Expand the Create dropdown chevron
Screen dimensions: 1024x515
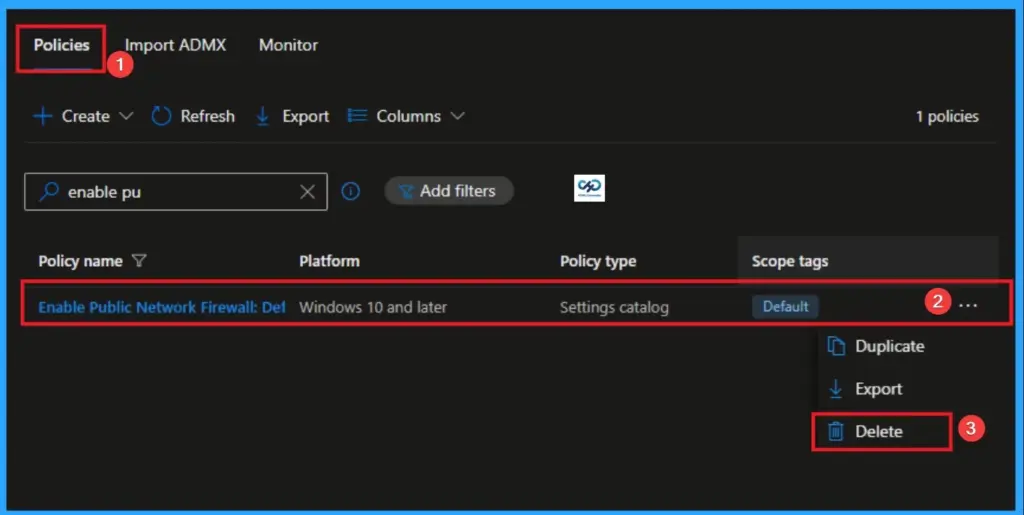[x=126, y=116]
